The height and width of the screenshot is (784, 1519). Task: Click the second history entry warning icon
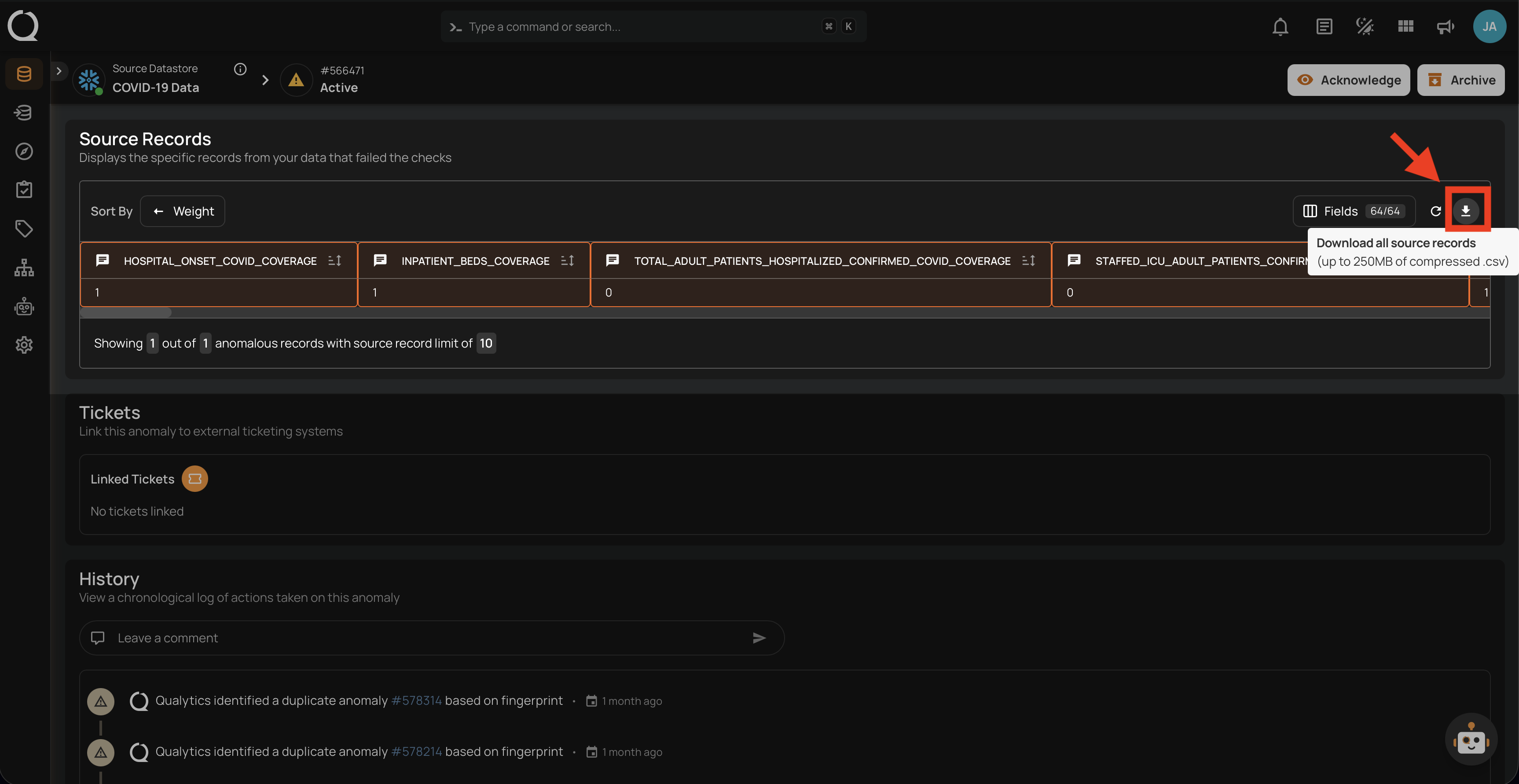pos(101,752)
